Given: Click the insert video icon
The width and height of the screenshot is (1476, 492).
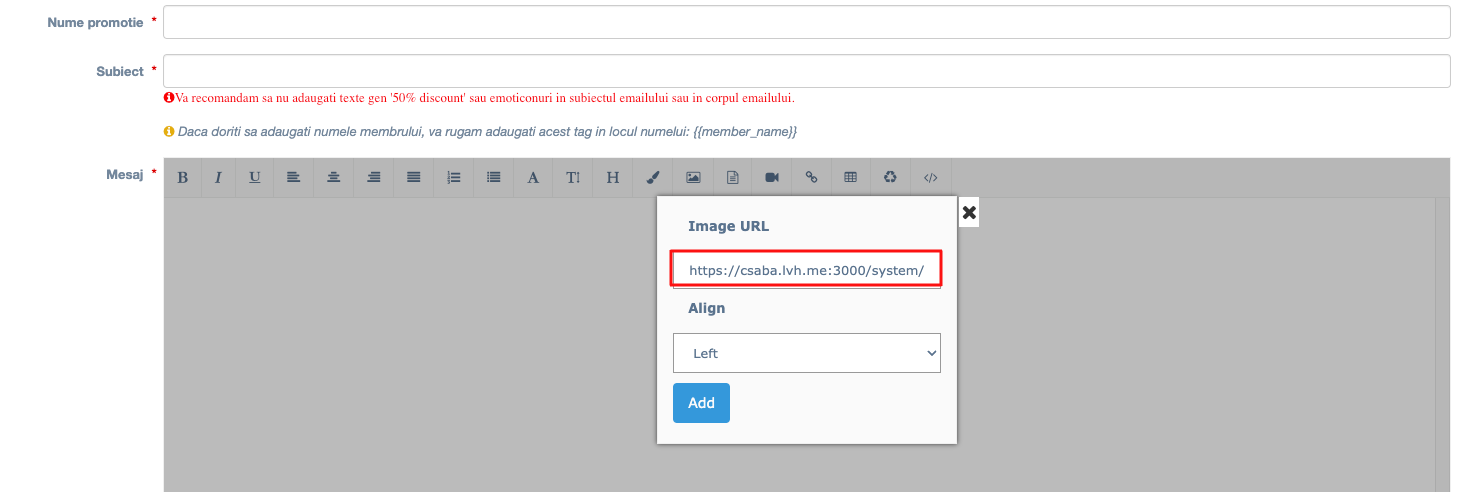Looking at the screenshot, I should tap(772, 177).
